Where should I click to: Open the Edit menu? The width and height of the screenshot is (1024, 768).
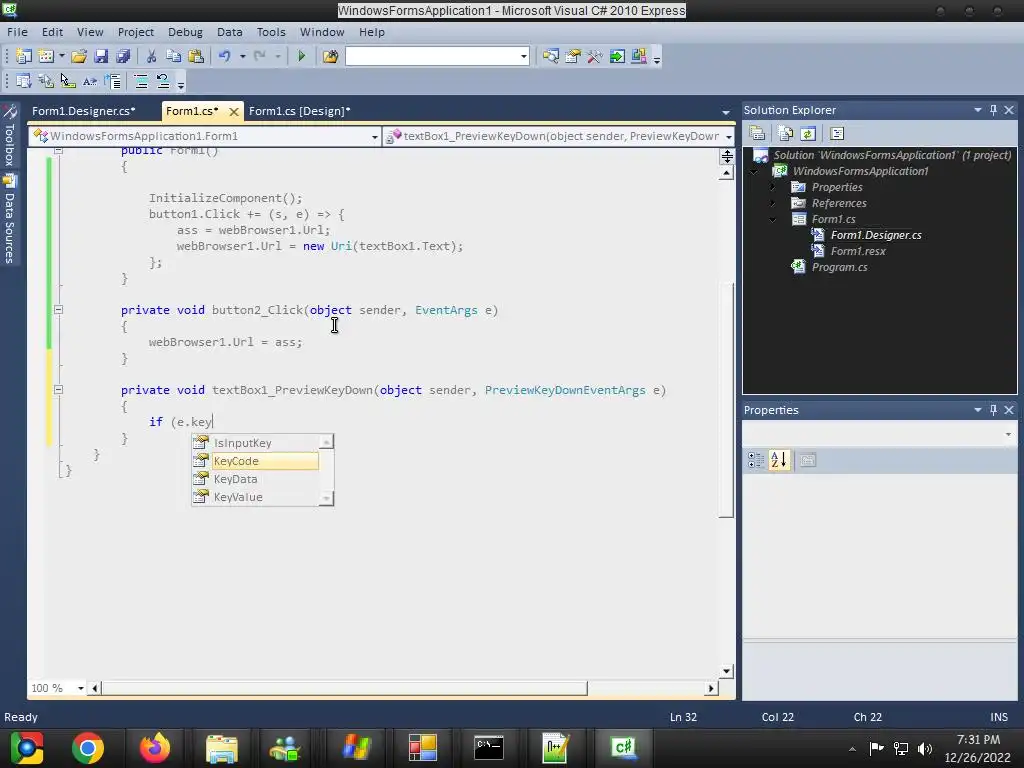52,32
